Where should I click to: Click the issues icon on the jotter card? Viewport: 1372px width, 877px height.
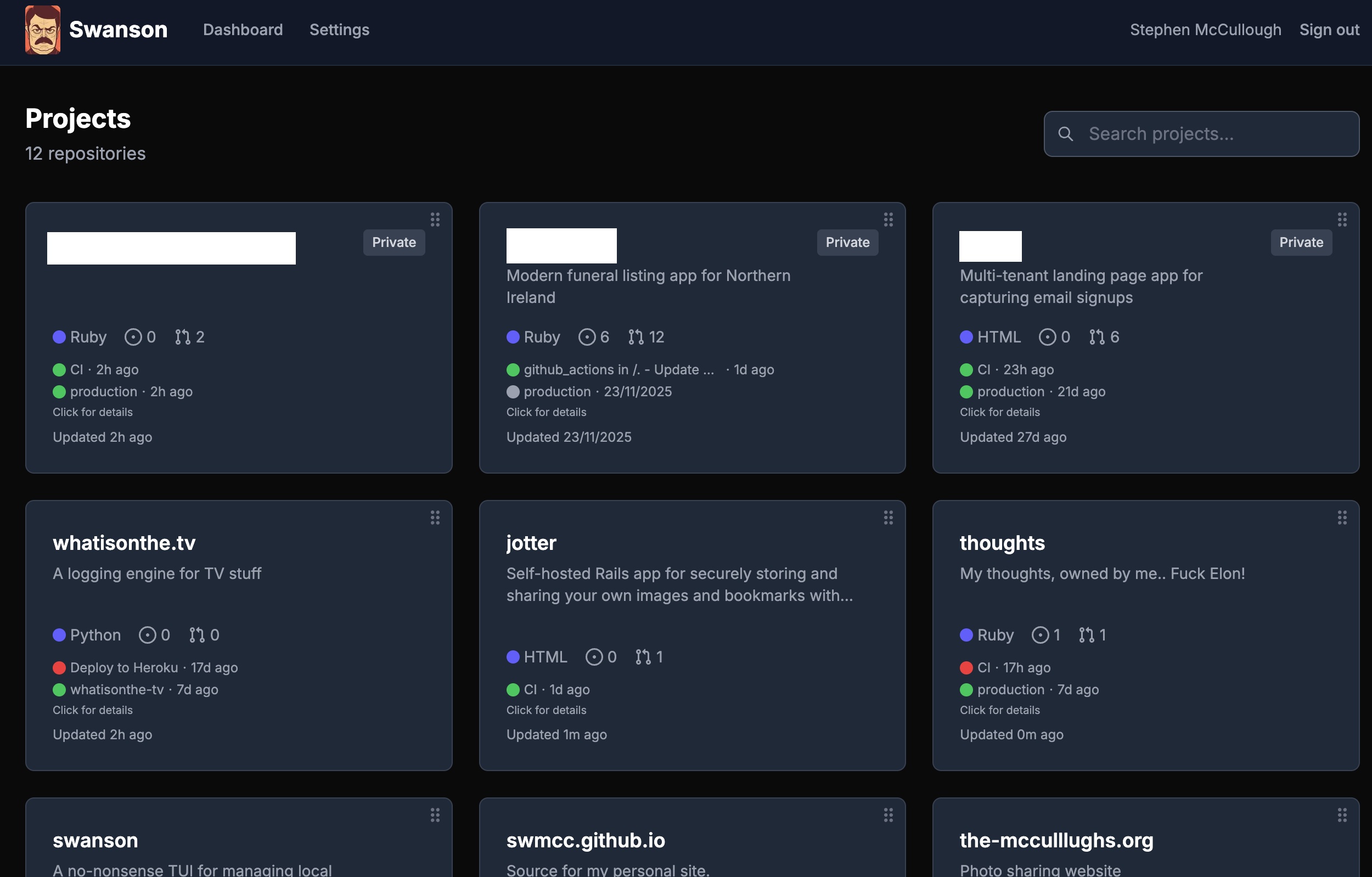(594, 657)
